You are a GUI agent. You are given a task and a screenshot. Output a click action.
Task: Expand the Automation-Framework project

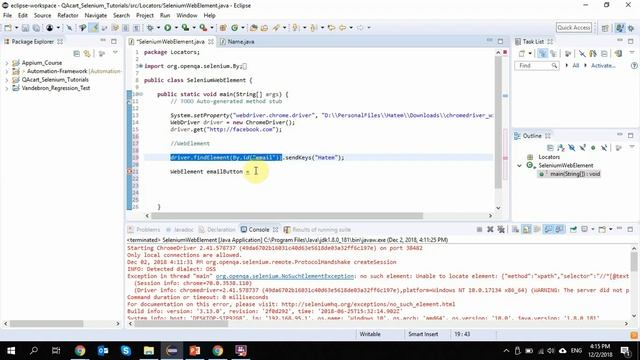coord(7,71)
